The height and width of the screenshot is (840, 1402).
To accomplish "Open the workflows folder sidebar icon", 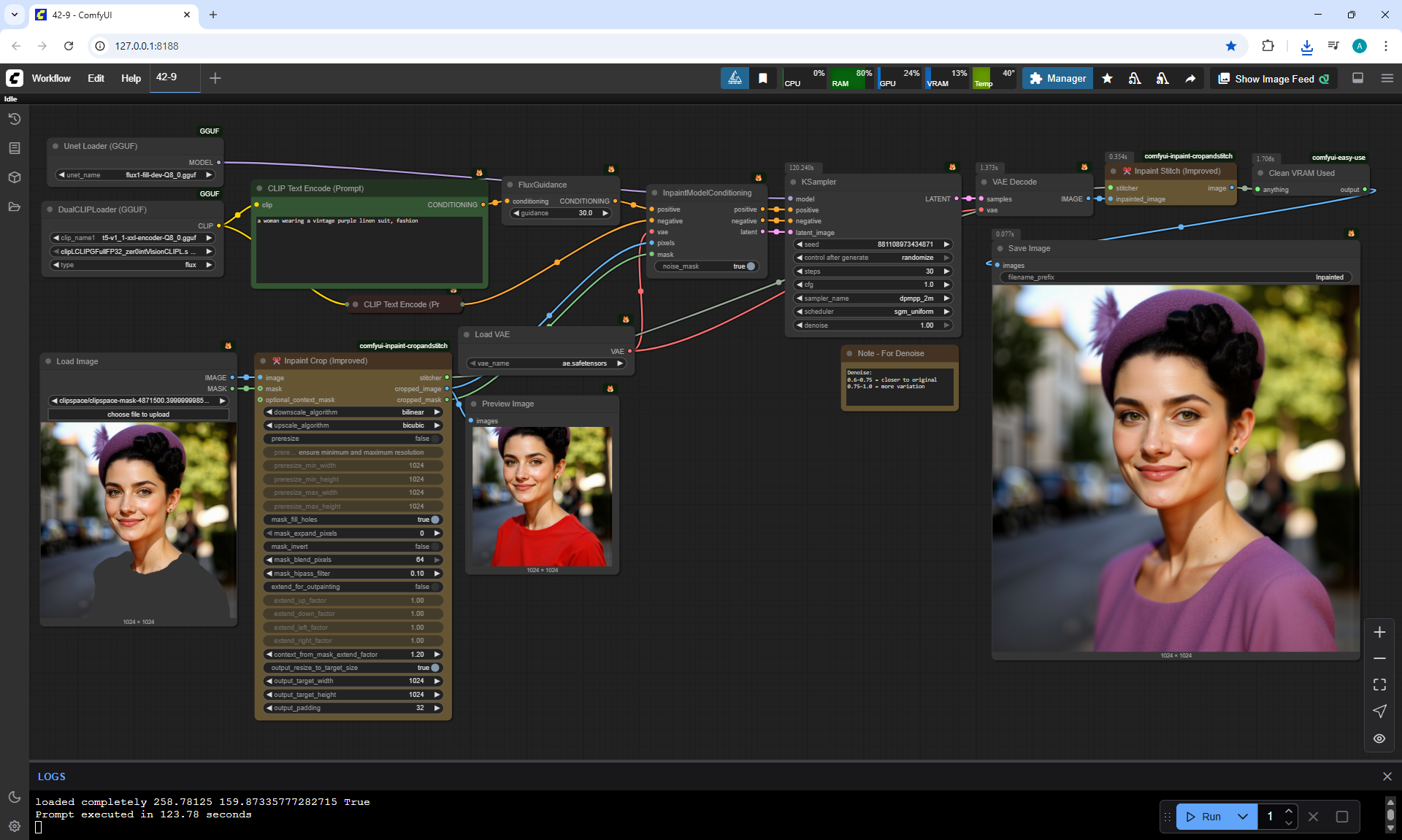I will click(x=14, y=207).
